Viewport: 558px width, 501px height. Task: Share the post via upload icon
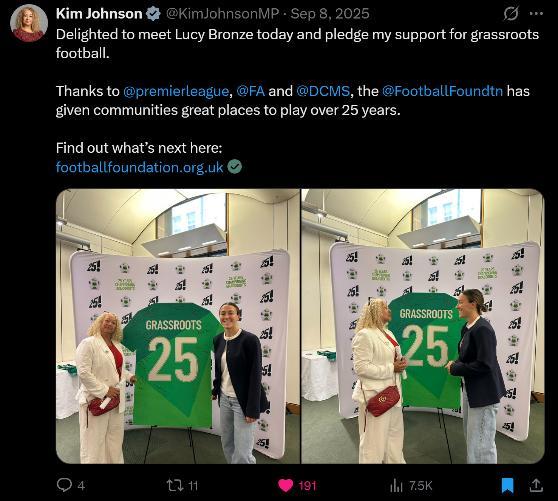(536, 485)
